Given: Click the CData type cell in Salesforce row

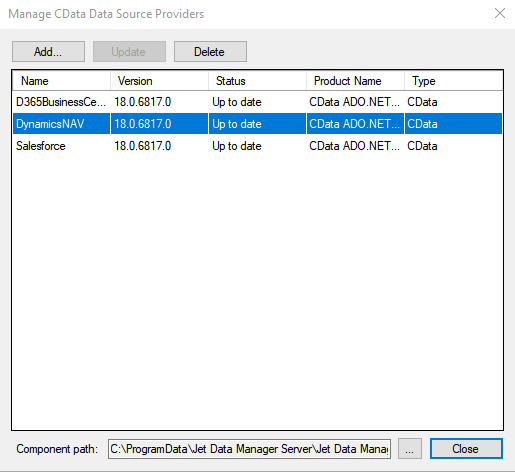Looking at the screenshot, I should [x=422, y=146].
